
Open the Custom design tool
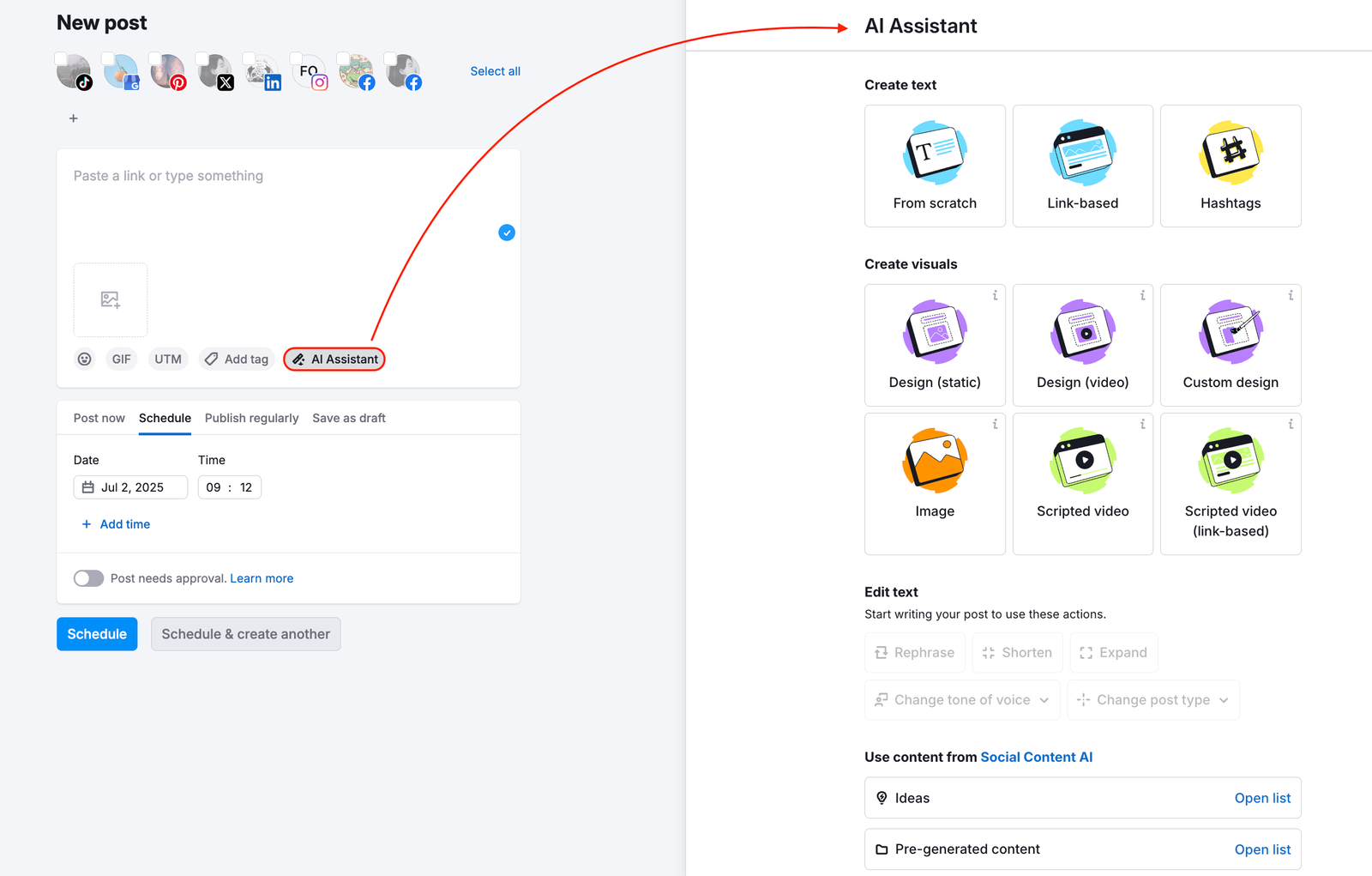coord(1231,345)
